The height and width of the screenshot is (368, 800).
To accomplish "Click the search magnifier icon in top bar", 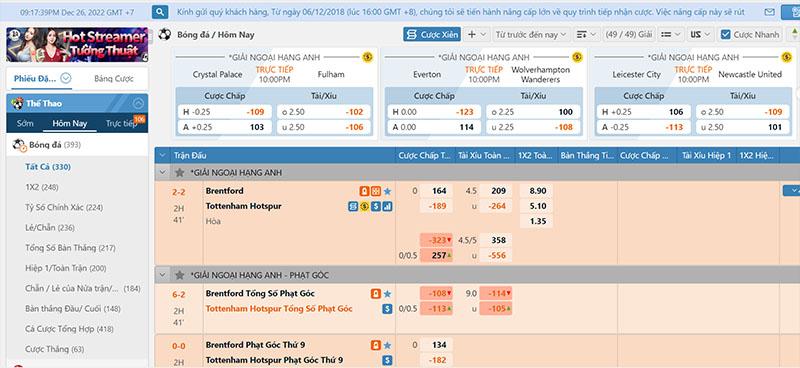I will coord(160,12).
